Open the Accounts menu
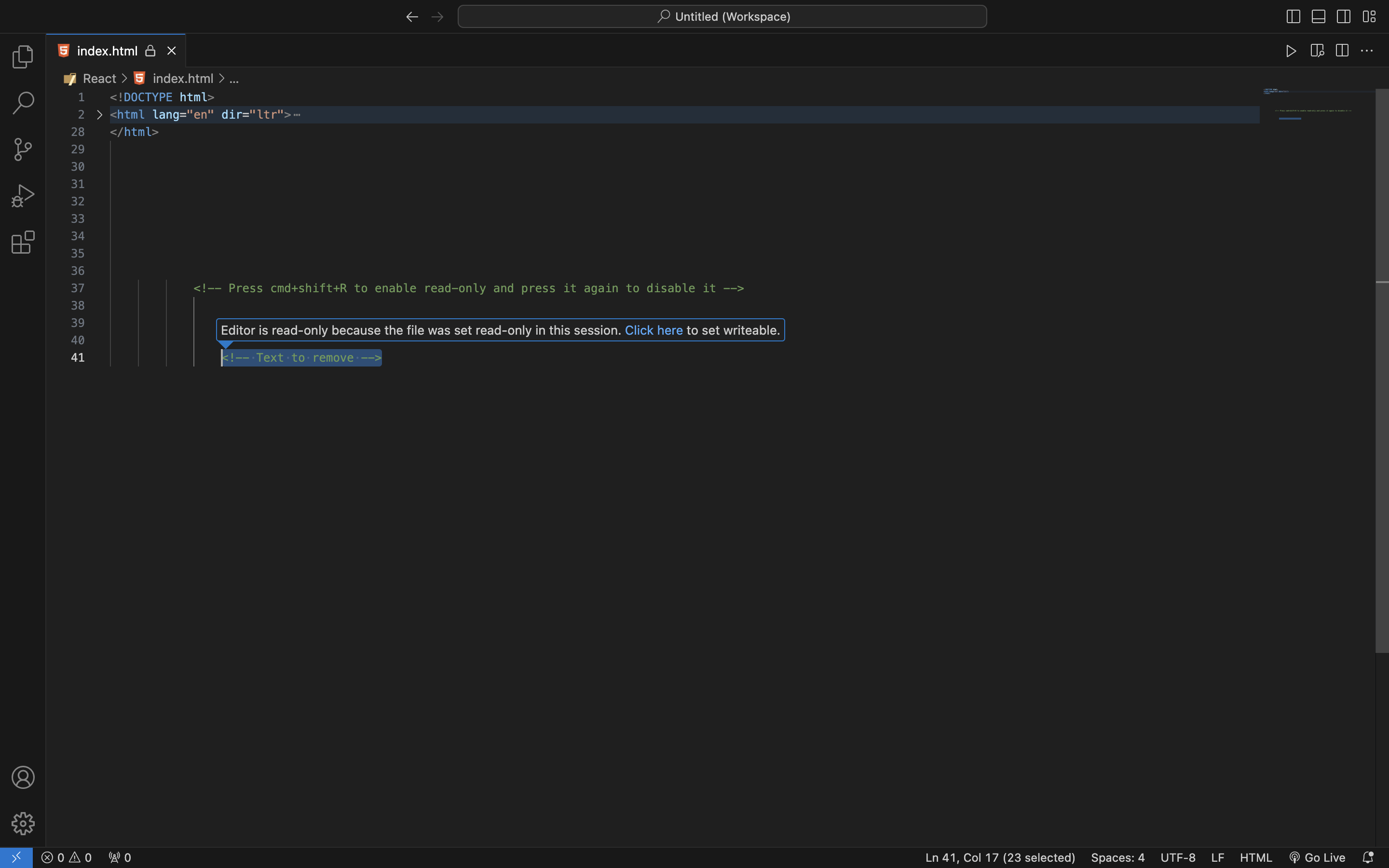The image size is (1389, 868). [x=23, y=777]
